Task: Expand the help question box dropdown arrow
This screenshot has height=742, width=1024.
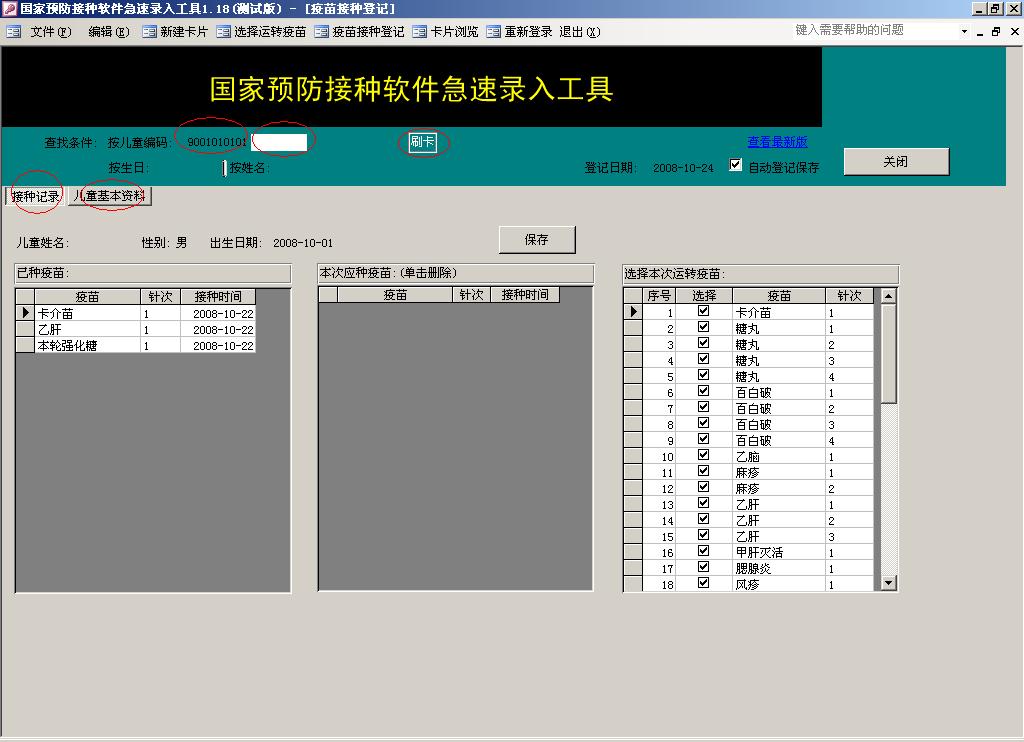Action: point(964,32)
